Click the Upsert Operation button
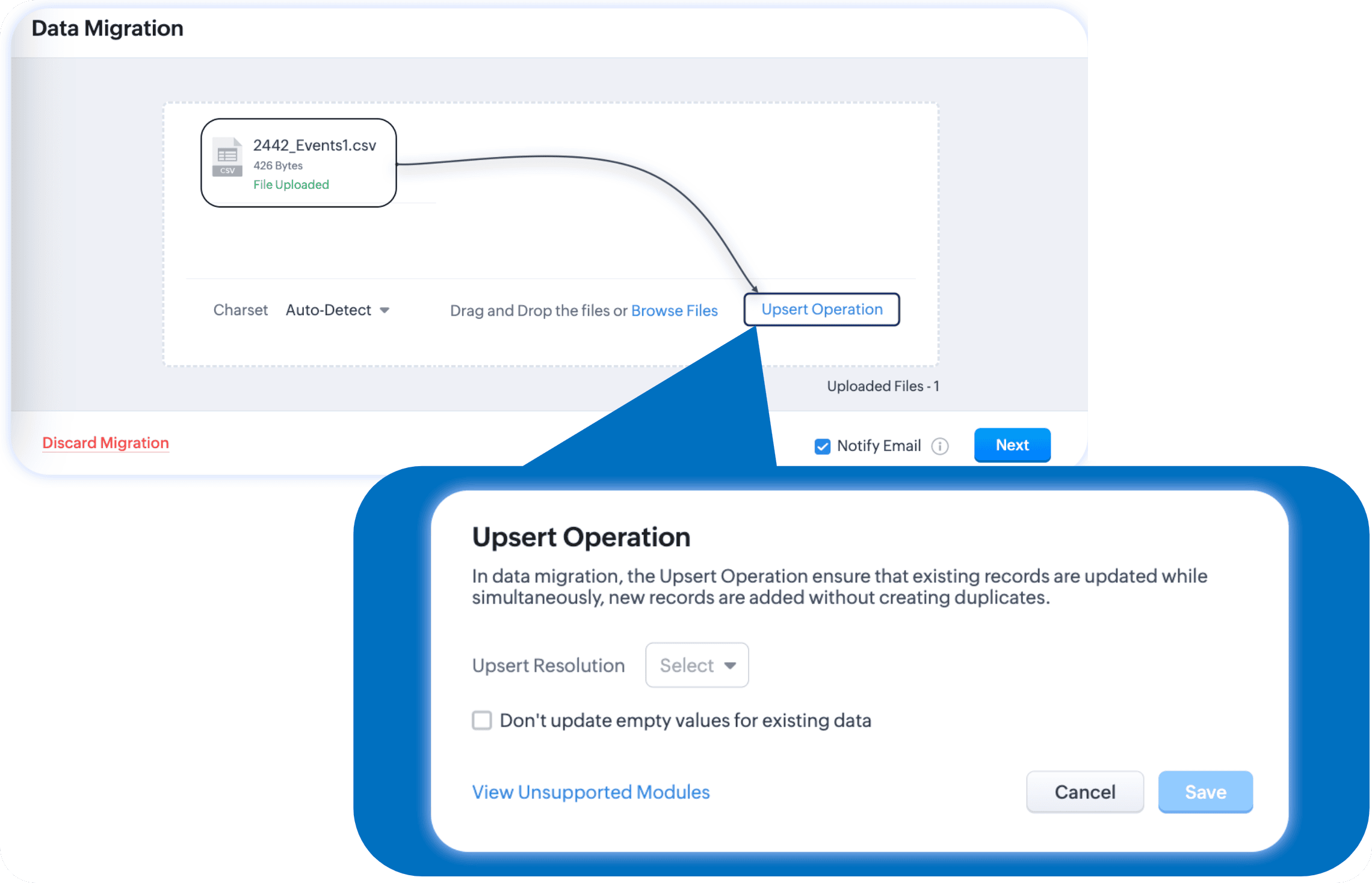Image resolution: width=1372 pixels, height=883 pixels. point(821,309)
